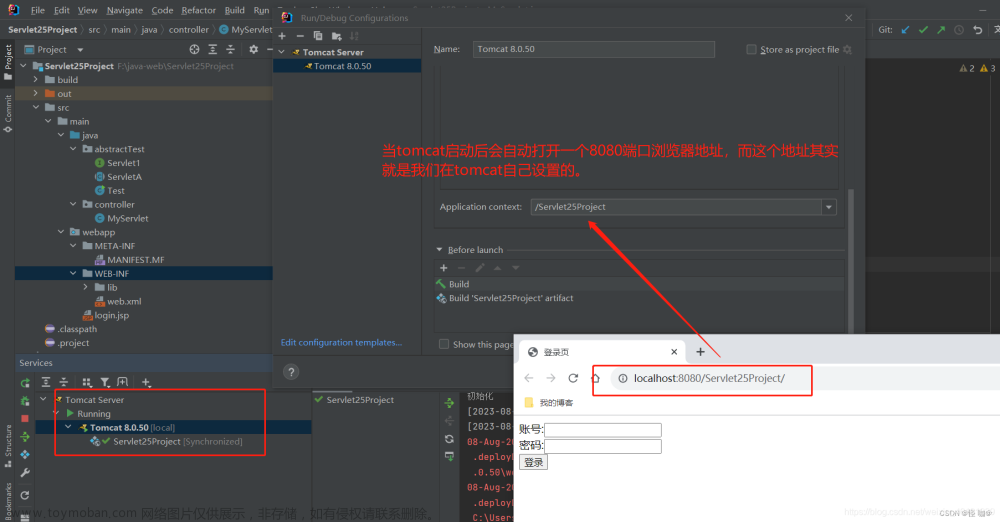This screenshot has width=1000, height=522.
Task: Git push arrow icon
Action: [x=941, y=29]
